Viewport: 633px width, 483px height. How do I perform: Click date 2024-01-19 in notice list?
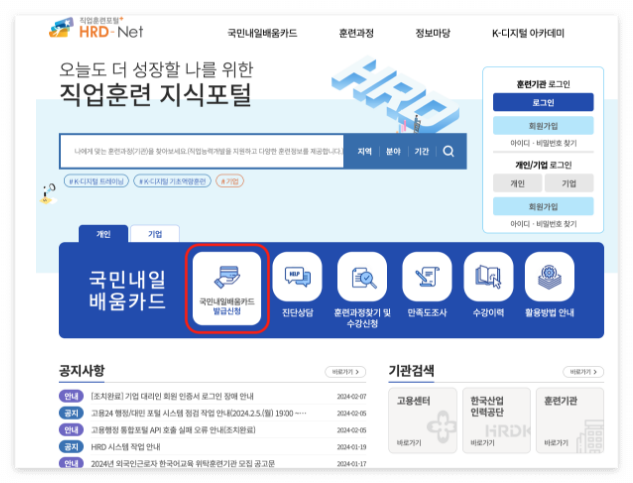[x=352, y=447]
